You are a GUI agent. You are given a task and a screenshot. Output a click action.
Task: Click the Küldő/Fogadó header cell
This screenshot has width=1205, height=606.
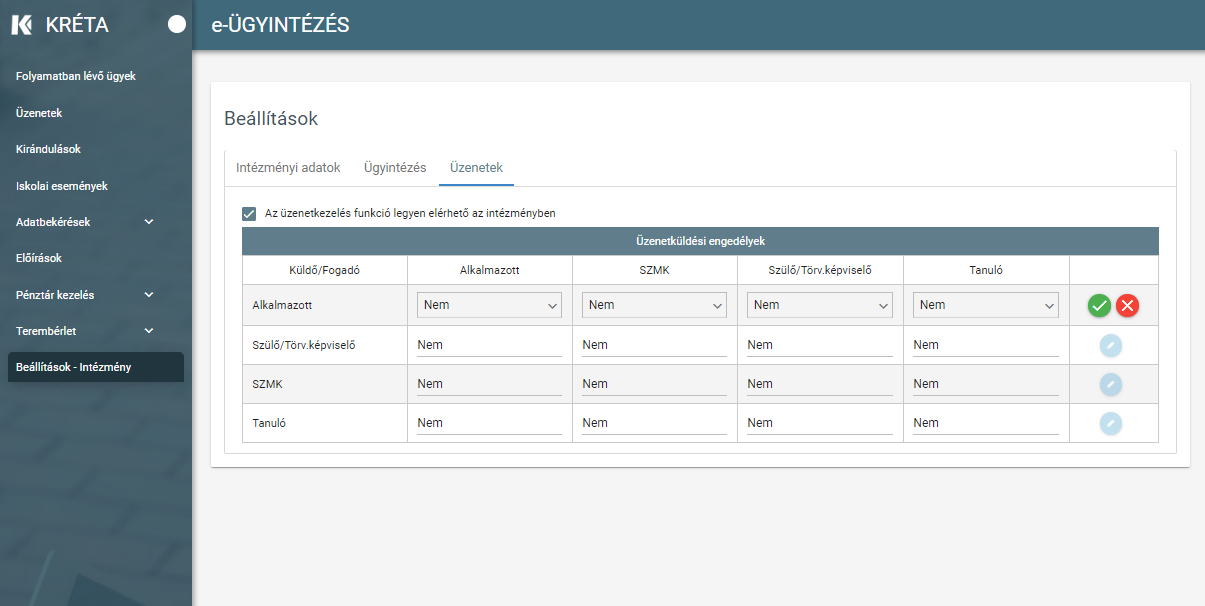(x=324, y=270)
